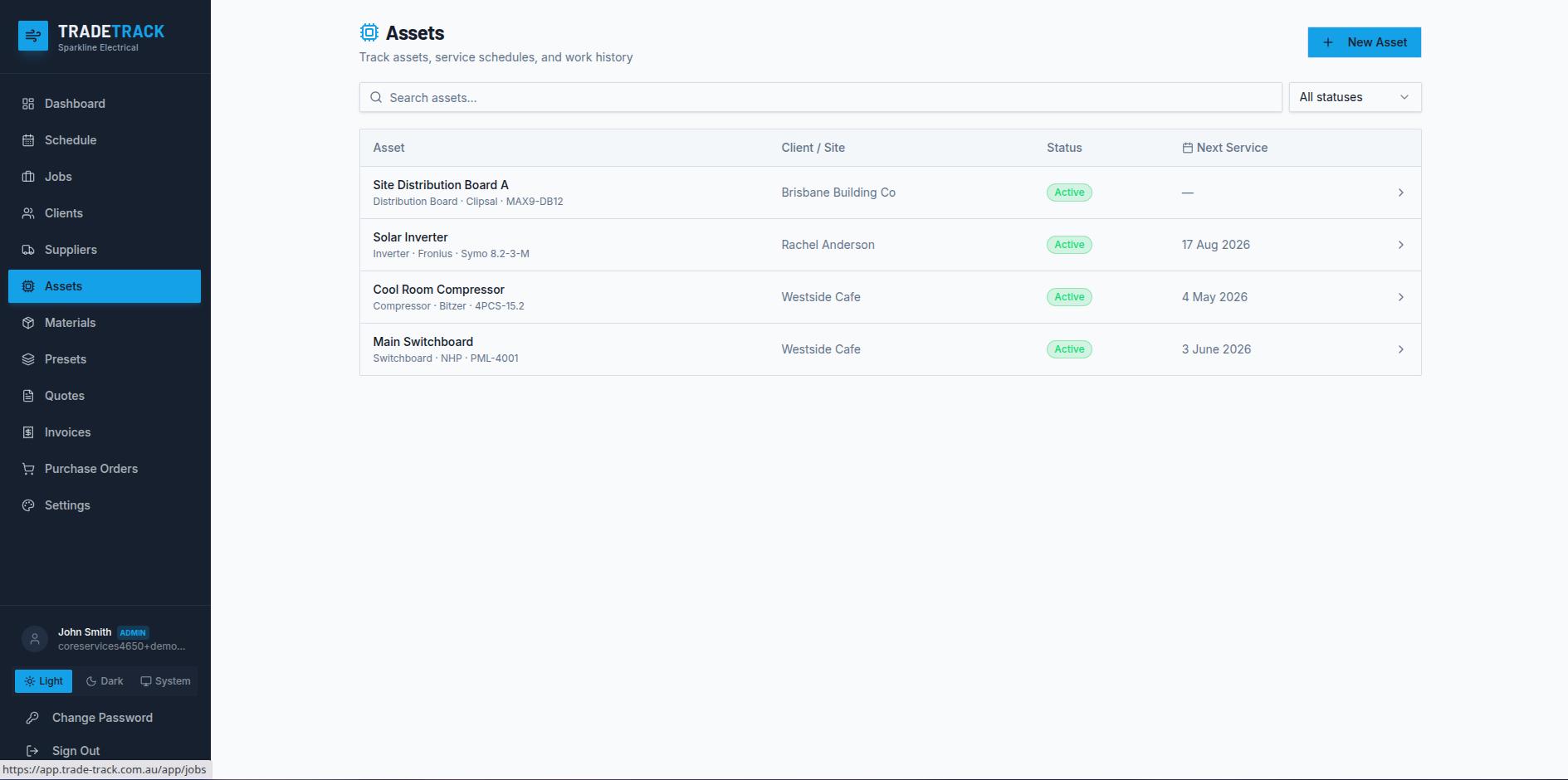Image resolution: width=1568 pixels, height=780 pixels.
Task: Open the Quotes page
Action: [x=105, y=396]
